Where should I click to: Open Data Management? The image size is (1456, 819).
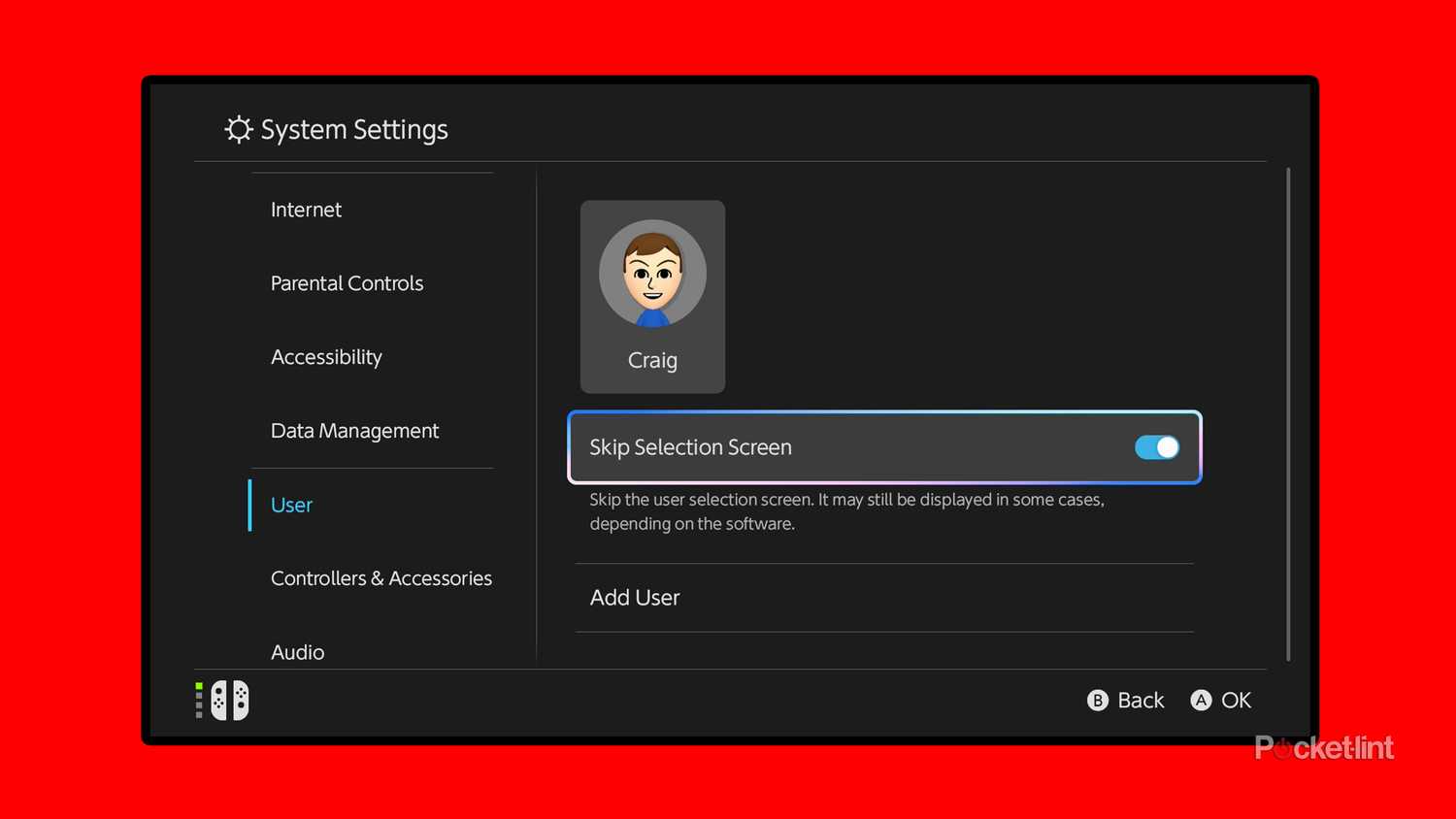[354, 431]
